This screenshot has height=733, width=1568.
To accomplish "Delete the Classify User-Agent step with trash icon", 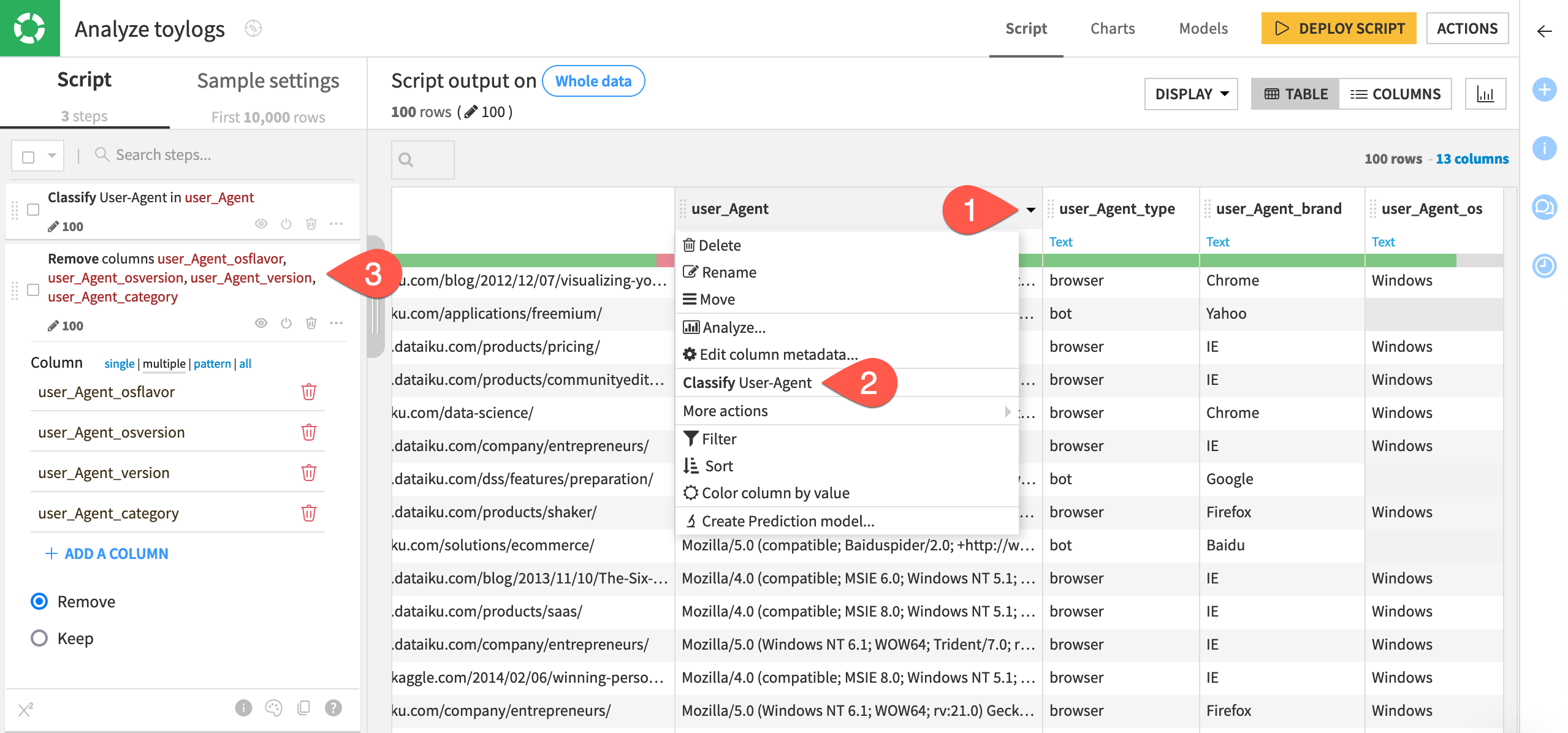I will (x=311, y=224).
